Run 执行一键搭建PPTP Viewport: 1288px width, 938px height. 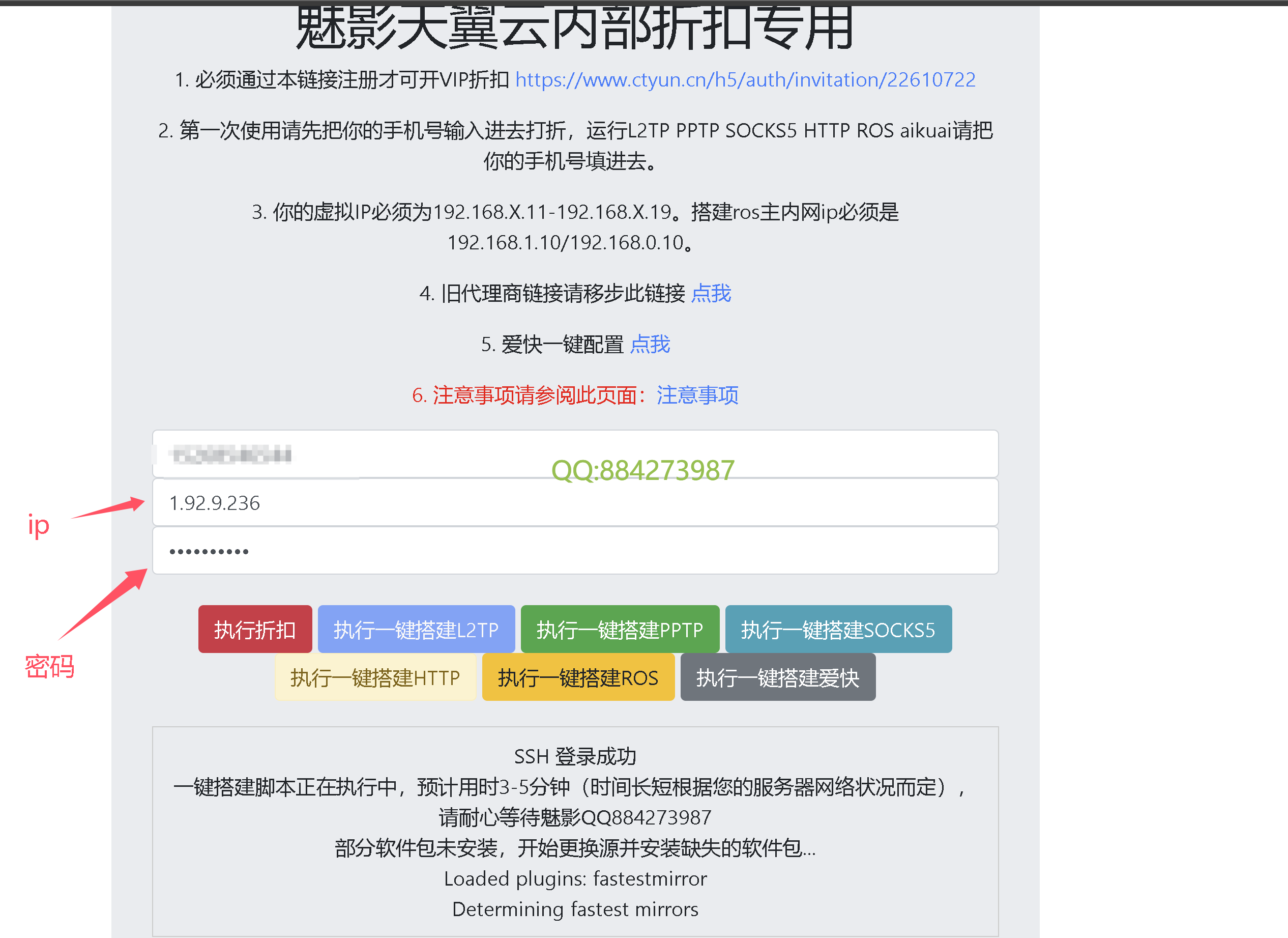click(620, 629)
